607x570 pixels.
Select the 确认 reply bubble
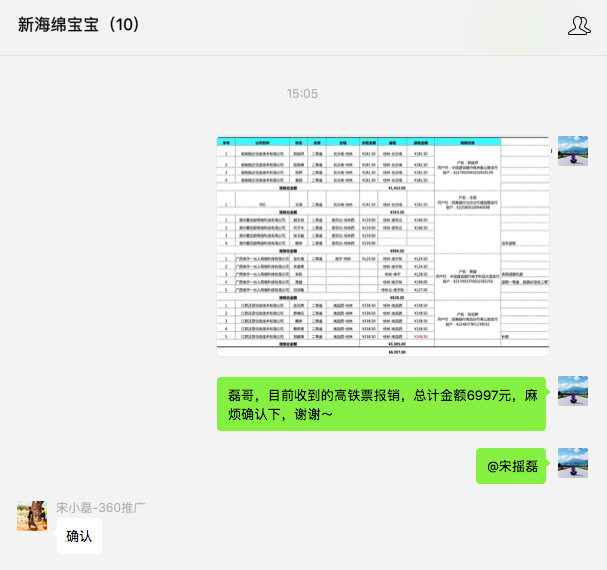click(x=79, y=536)
